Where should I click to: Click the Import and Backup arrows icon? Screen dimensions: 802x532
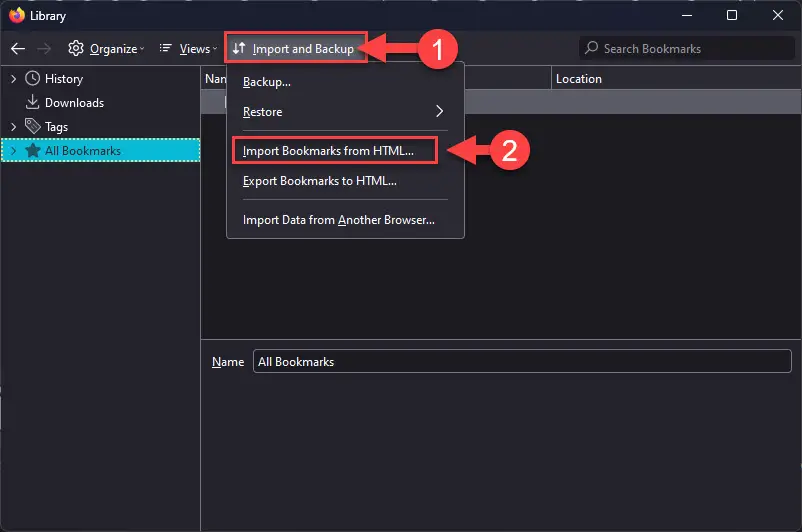[239, 48]
